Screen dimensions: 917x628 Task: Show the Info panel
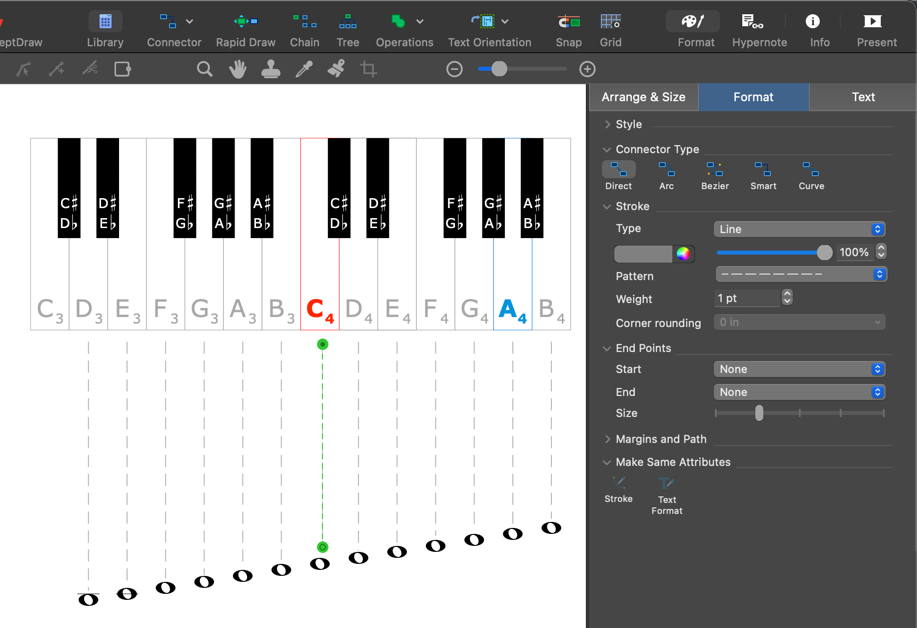coord(812,22)
